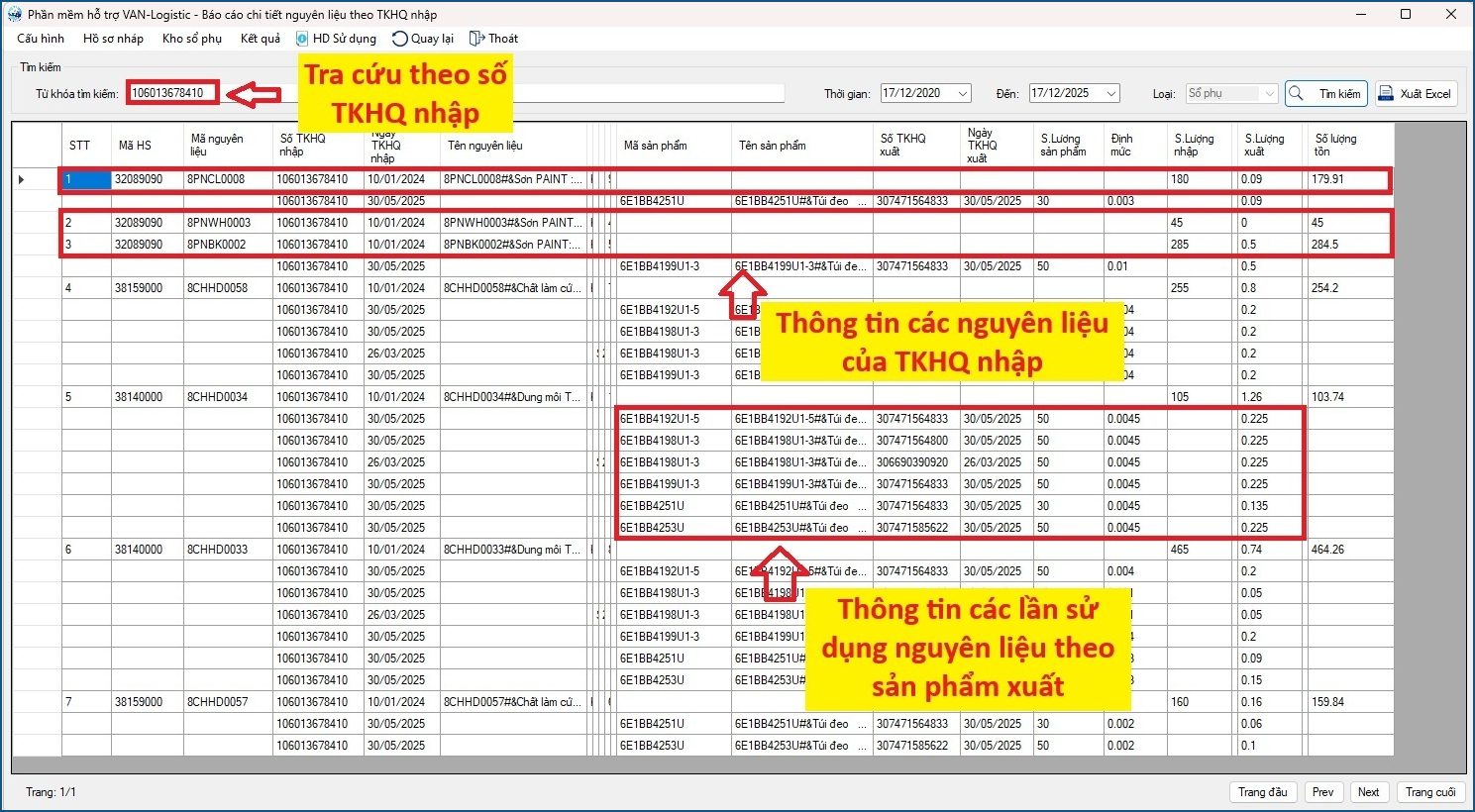
Task: Open the Đến end date dropdown
Action: click(x=1110, y=94)
